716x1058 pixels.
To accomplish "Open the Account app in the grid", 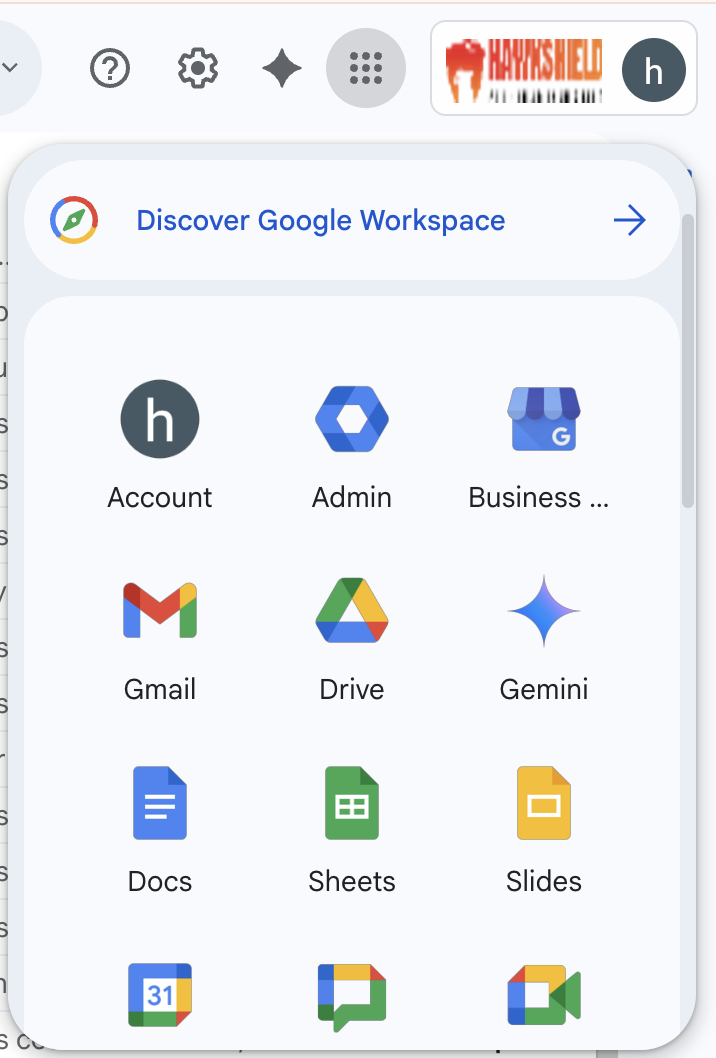I will 160,418.
